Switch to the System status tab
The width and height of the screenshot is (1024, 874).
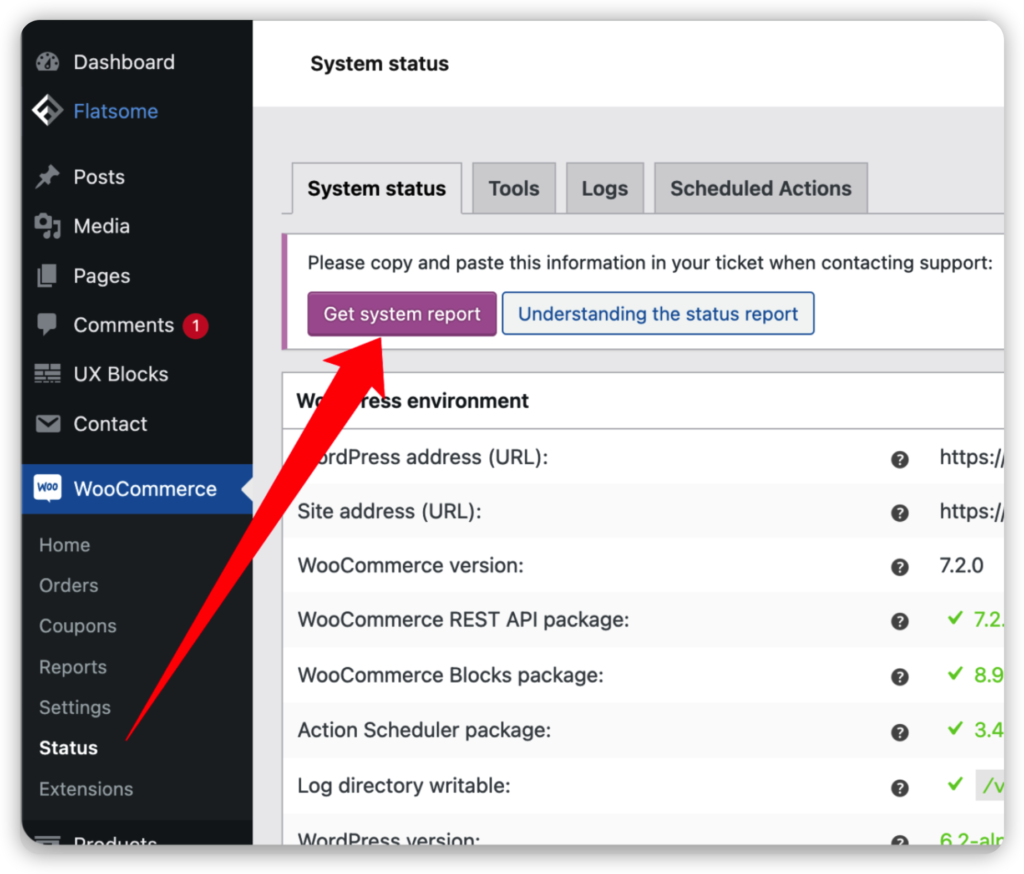(x=377, y=188)
